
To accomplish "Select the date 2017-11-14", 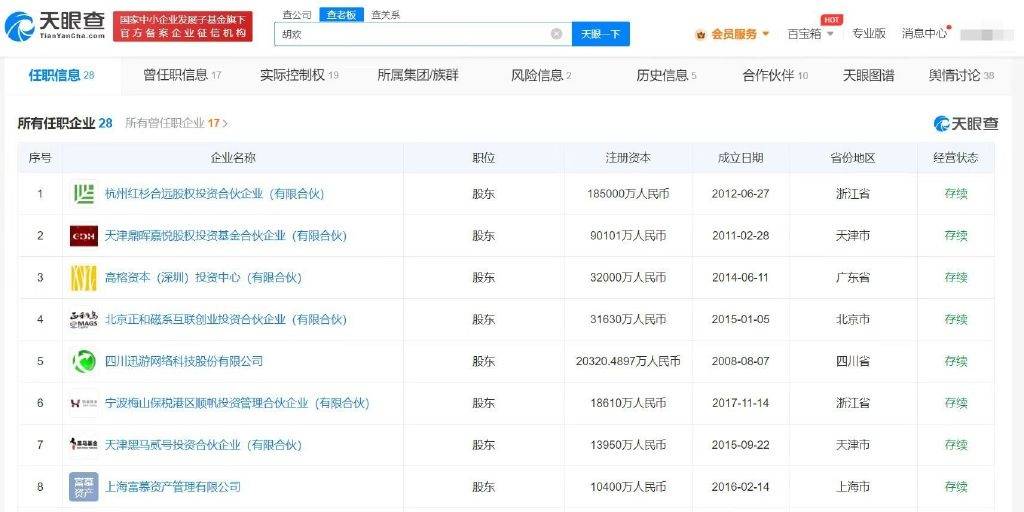I will [x=741, y=403].
